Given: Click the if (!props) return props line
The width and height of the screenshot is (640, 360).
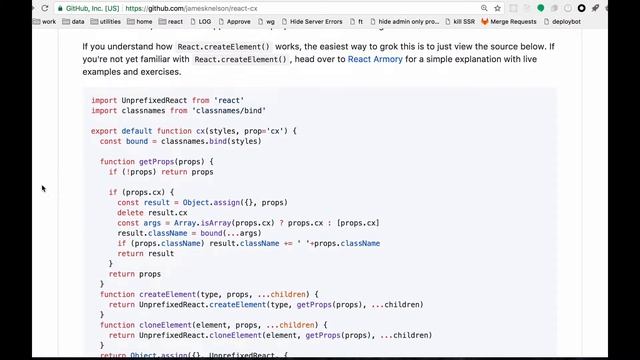Looking at the screenshot, I should (161, 172).
